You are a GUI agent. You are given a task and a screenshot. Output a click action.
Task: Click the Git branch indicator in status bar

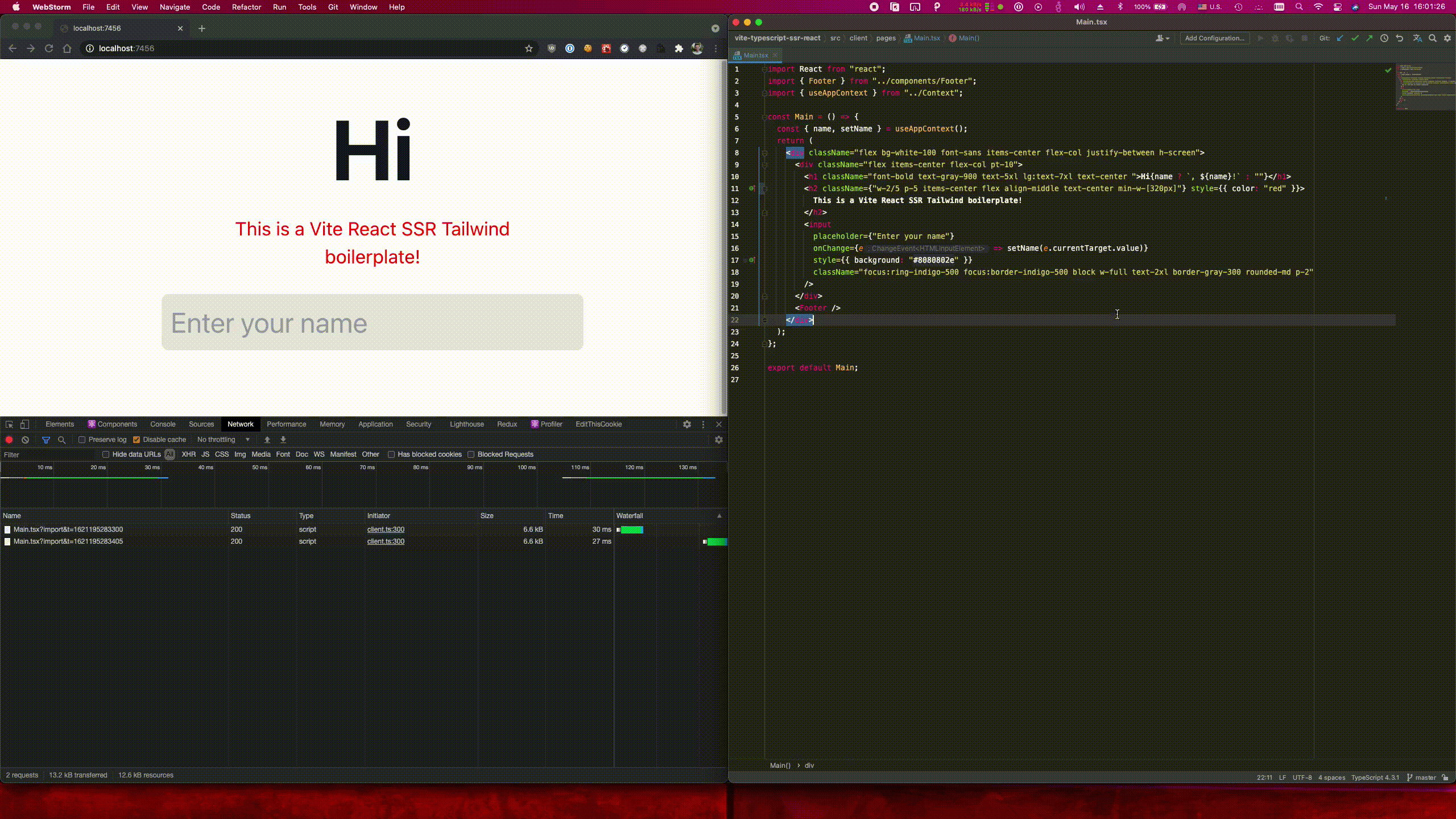(1427, 778)
